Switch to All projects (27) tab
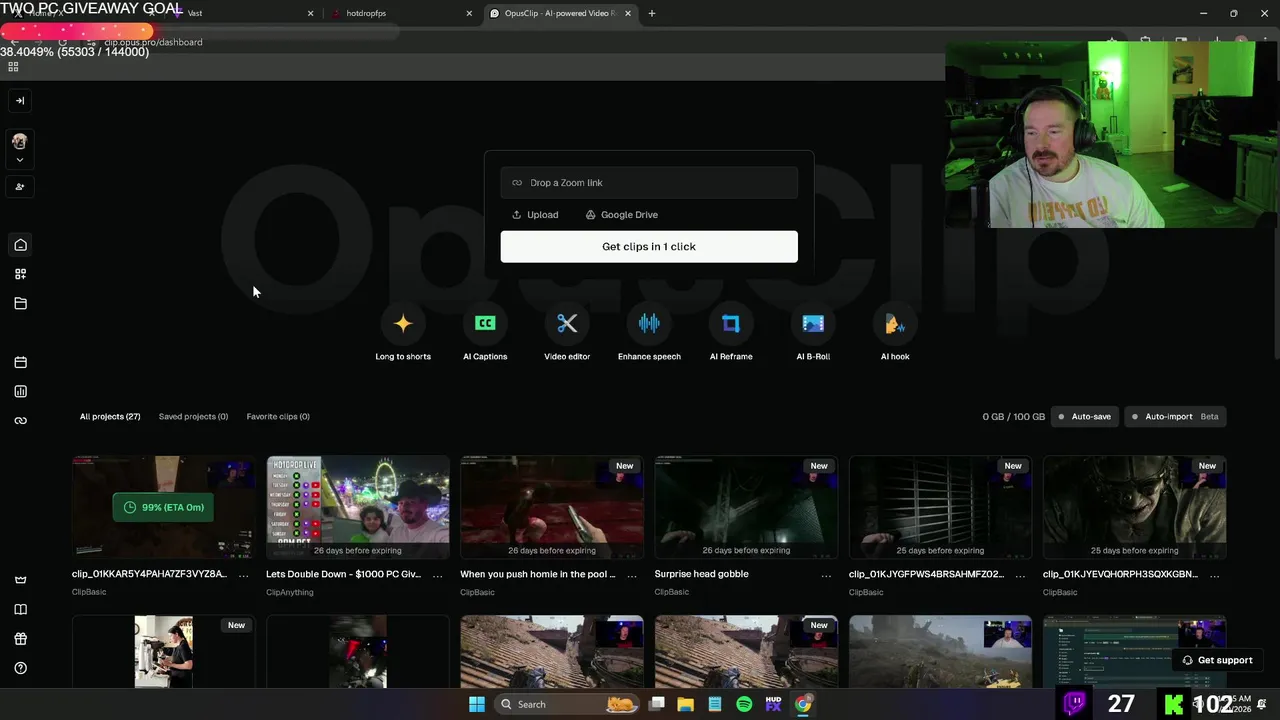The image size is (1280, 720). pyautogui.click(x=110, y=416)
